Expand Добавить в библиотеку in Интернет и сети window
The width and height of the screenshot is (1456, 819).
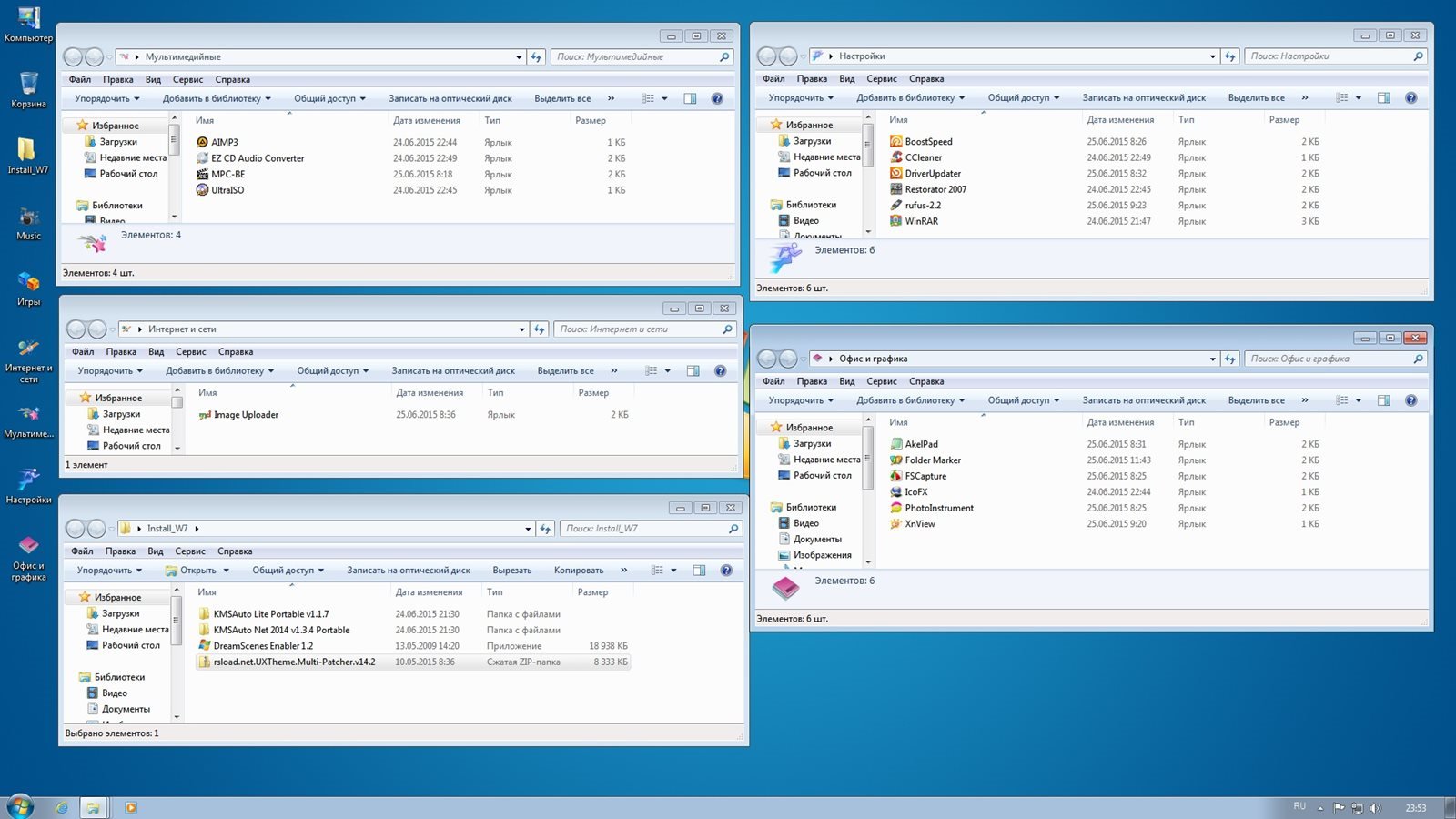(x=219, y=370)
